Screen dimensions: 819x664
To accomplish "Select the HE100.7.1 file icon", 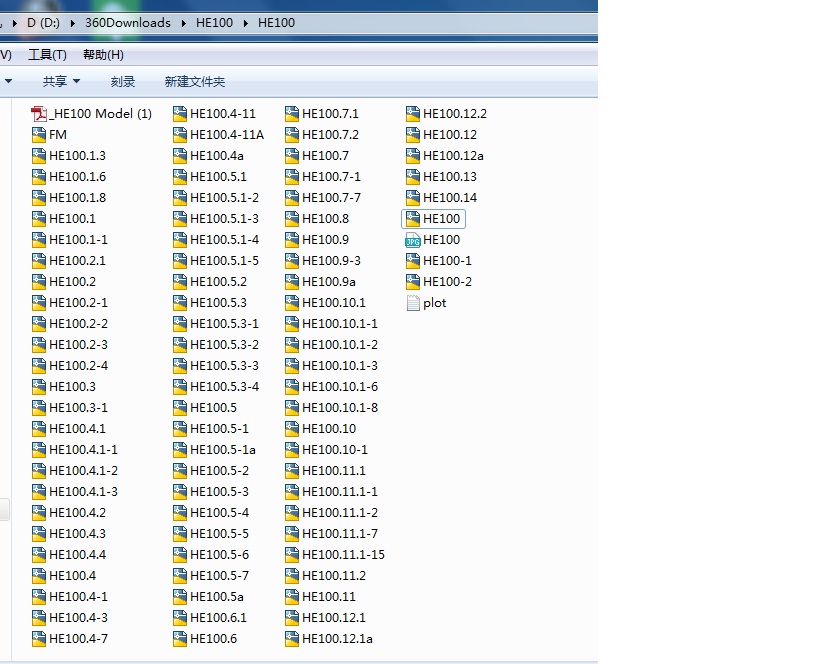I will click(x=292, y=114).
